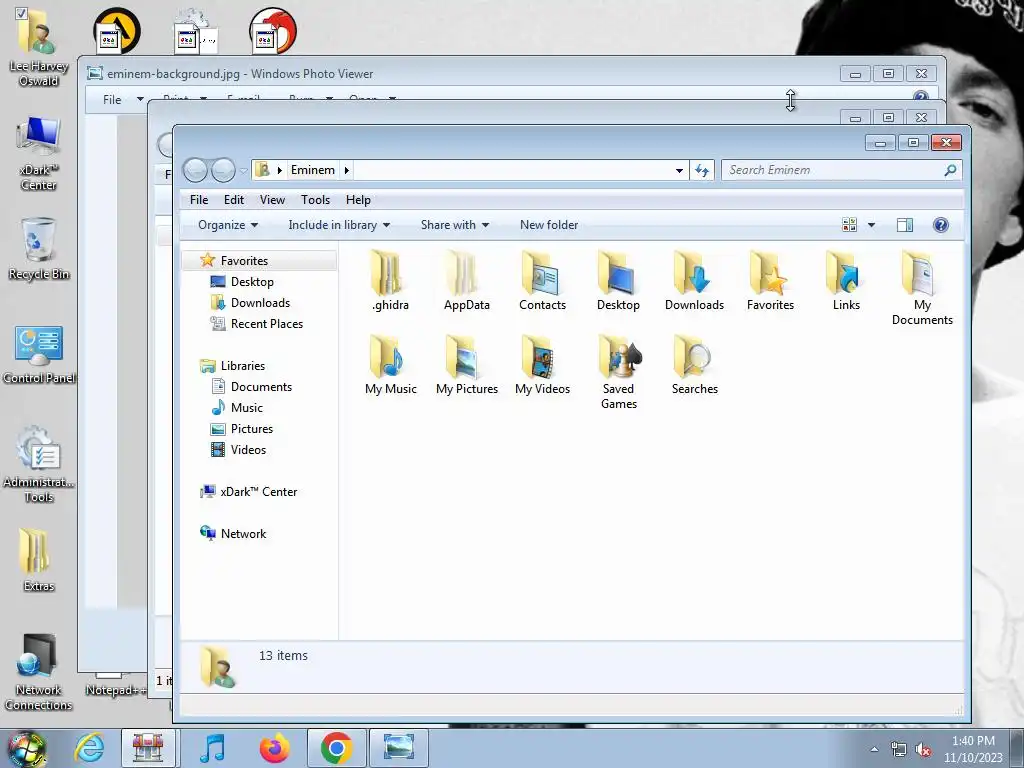Open Network Connections desktop icon
Screen dimensions: 1024x768
(x=39, y=672)
